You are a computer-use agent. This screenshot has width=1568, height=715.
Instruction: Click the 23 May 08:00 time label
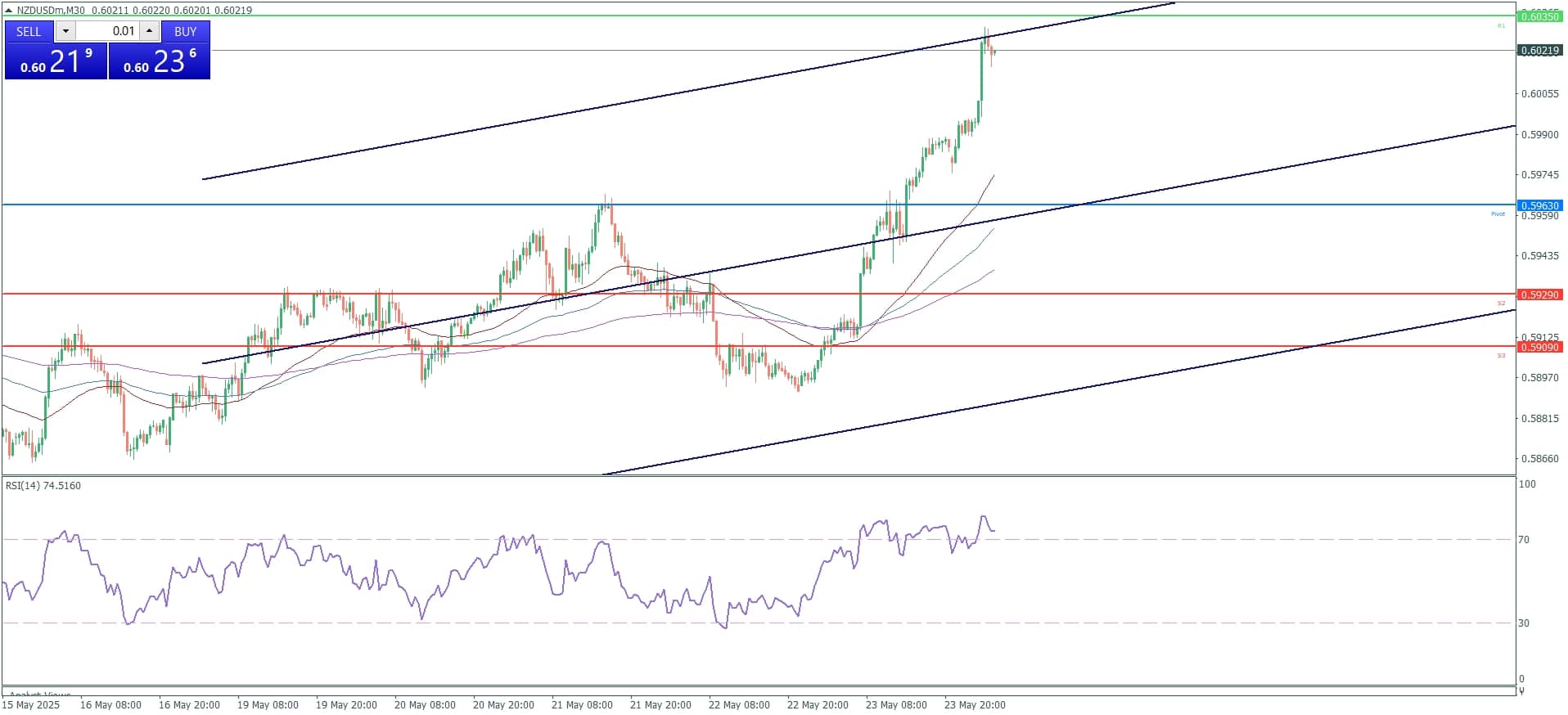[x=896, y=705]
